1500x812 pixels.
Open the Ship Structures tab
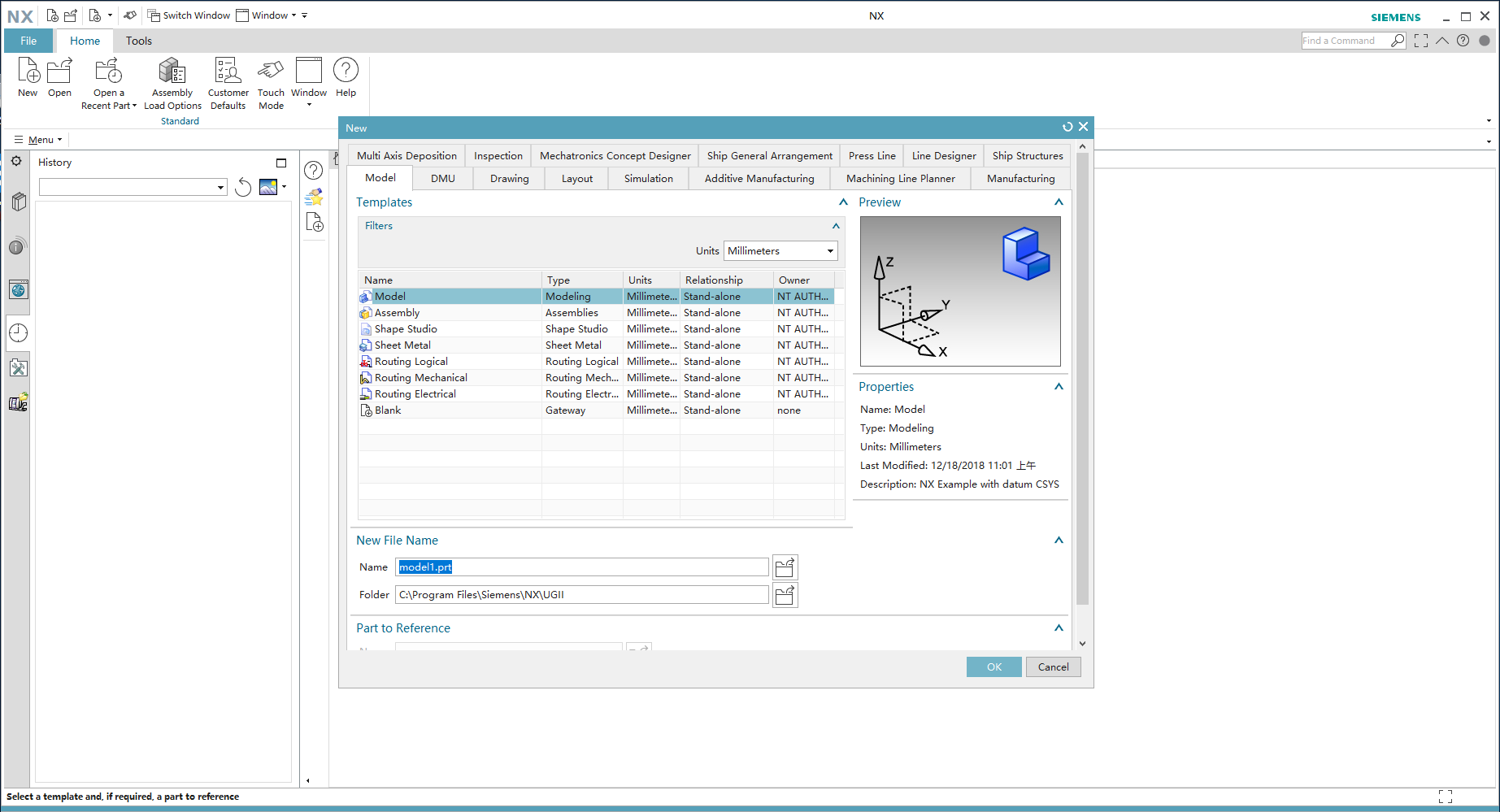(x=1028, y=156)
